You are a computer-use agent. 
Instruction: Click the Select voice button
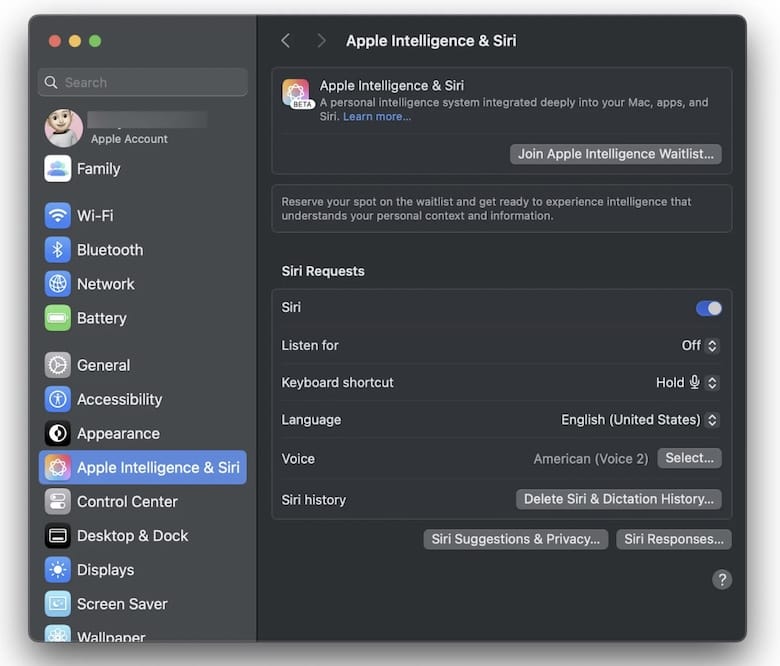[x=689, y=458]
